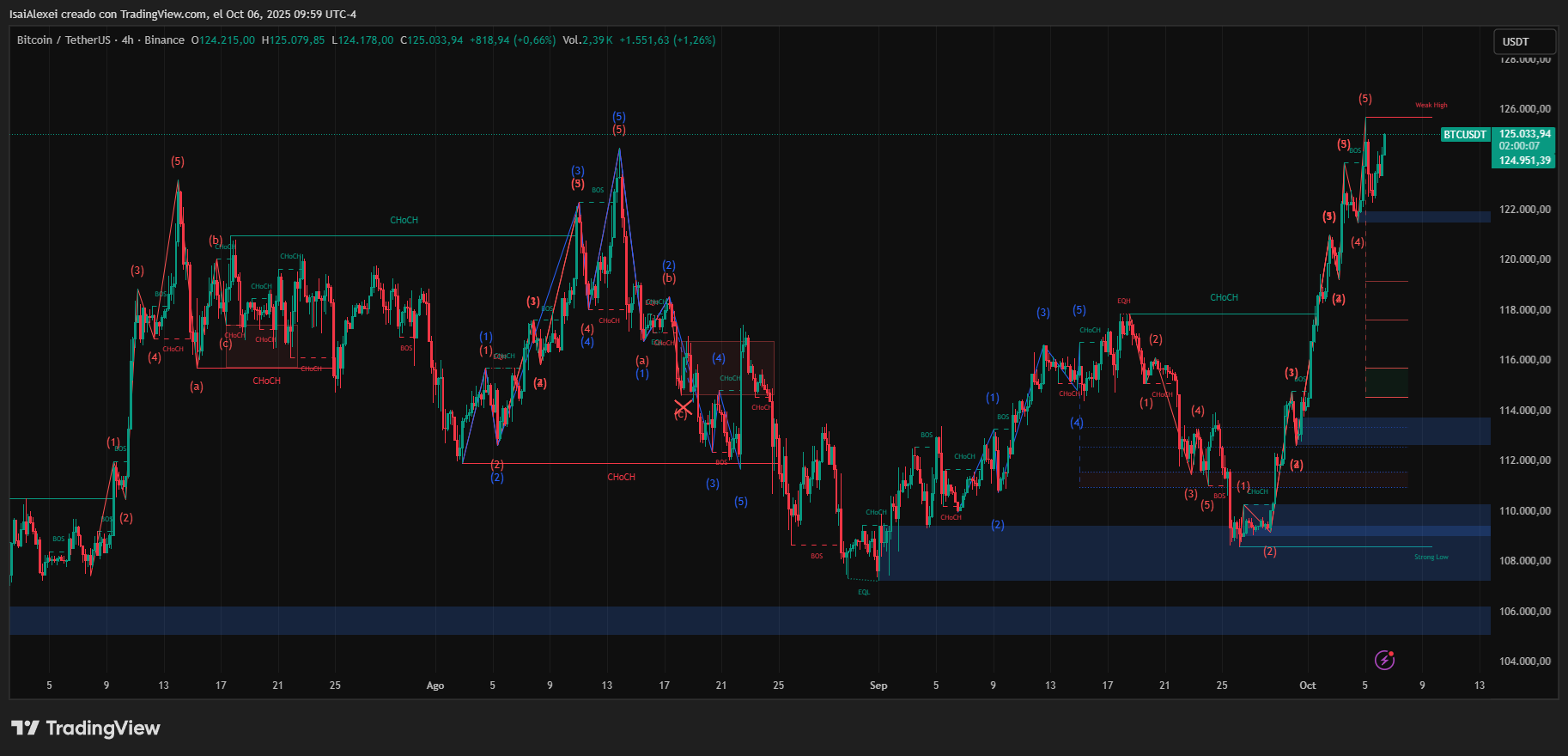Click the EQH label near September 17
1568x756 pixels.
pyautogui.click(x=1123, y=302)
